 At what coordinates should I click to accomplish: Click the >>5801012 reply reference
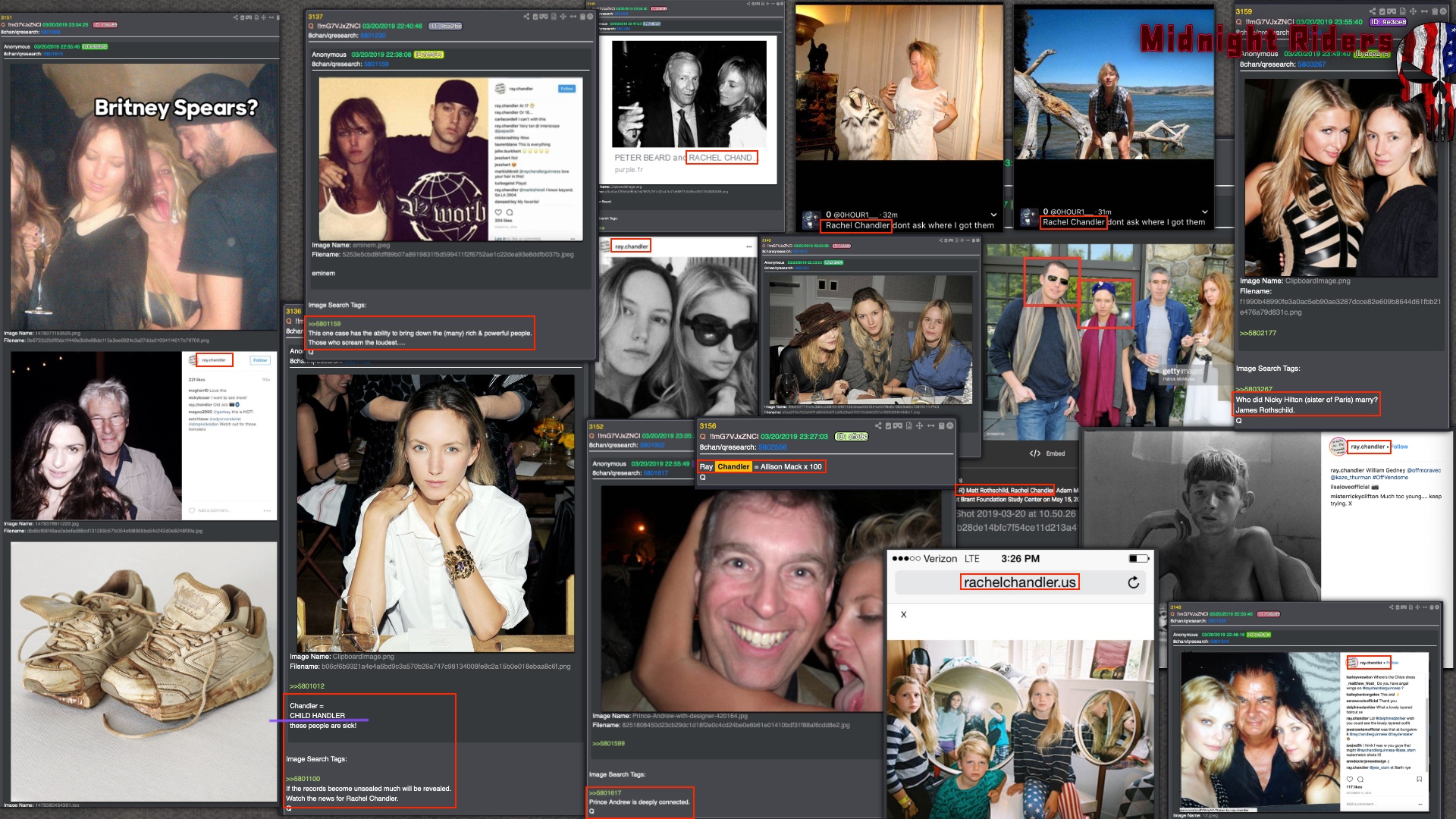tap(307, 686)
